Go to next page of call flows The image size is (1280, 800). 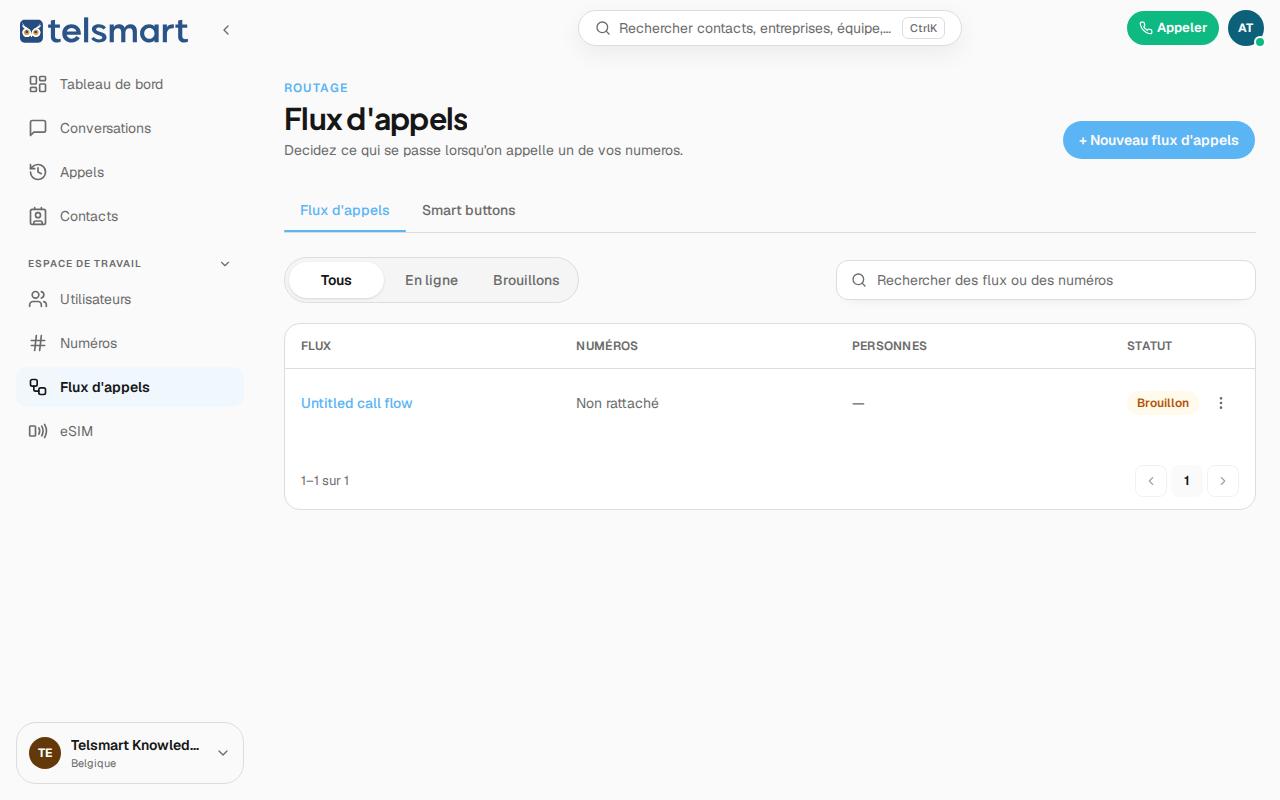pos(1223,481)
